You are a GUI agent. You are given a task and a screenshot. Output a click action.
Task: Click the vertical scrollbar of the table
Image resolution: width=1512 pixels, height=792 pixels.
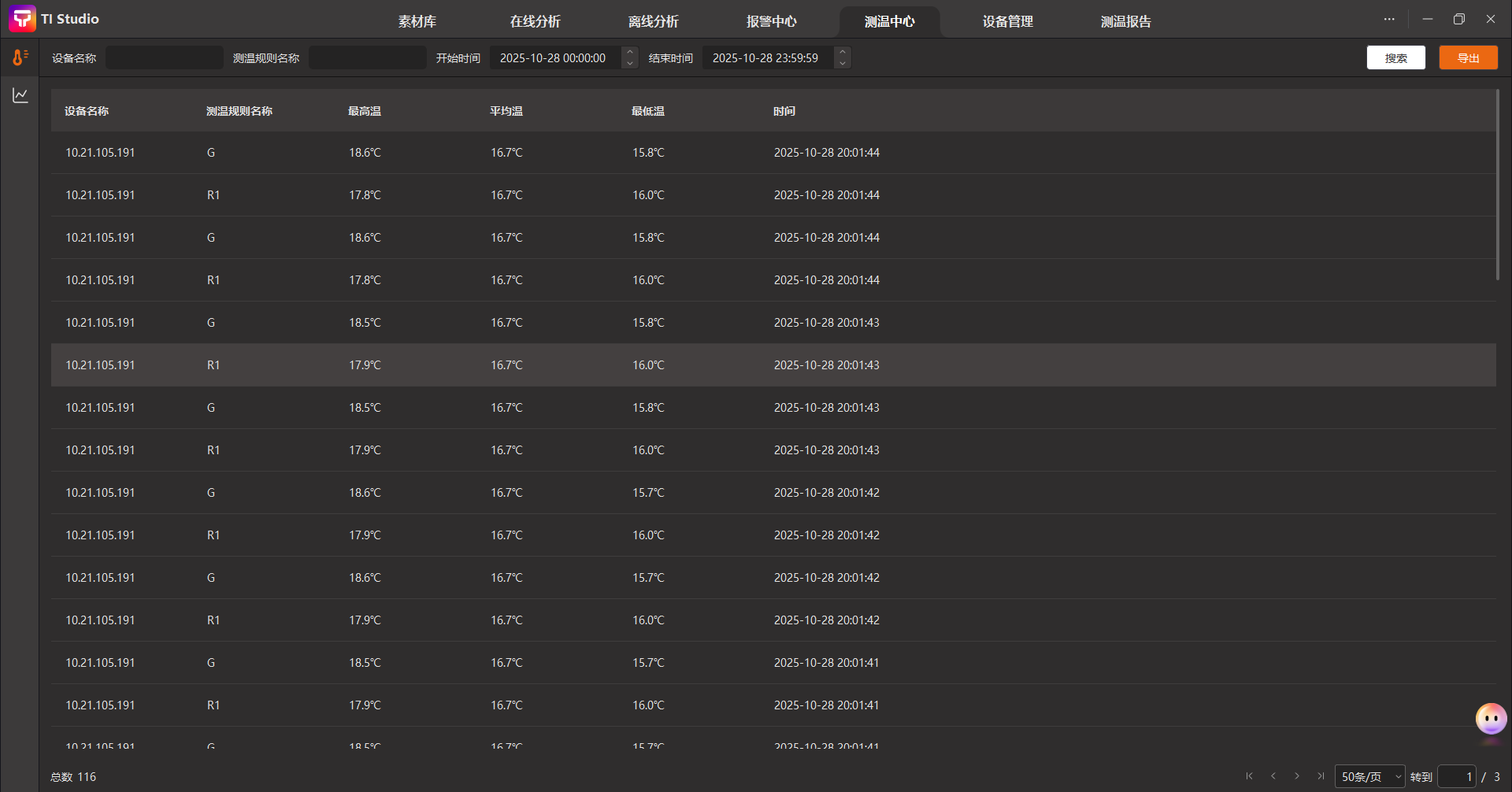pyautogui.click(x=1498, y=185)
